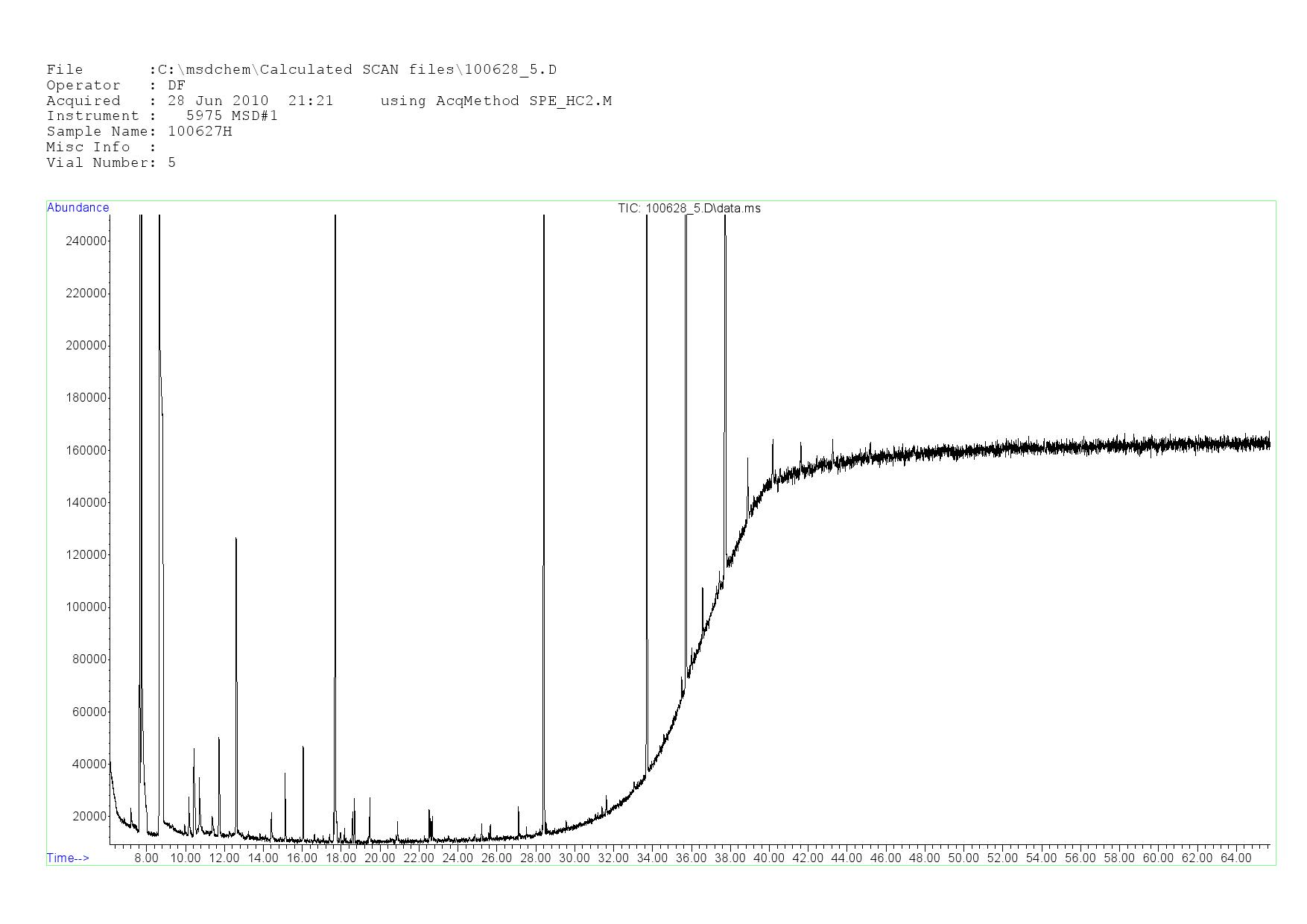
Task: Click the 160000 label on abundance axis
Action: [87, 450]
